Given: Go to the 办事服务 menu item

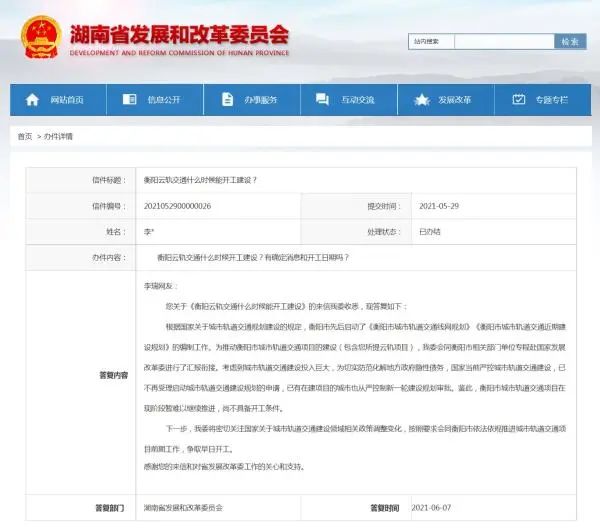Looking at the screenshot, I should click(261, 100).
